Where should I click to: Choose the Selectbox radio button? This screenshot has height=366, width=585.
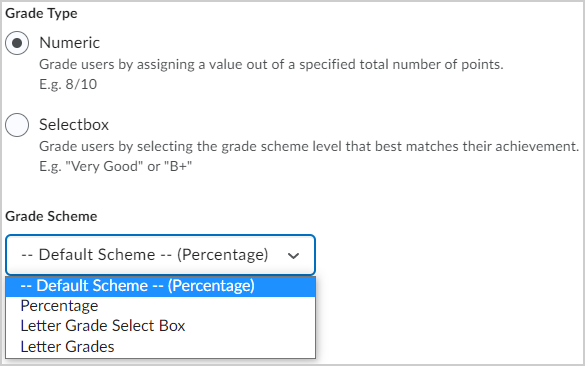(x=17, y=125)
